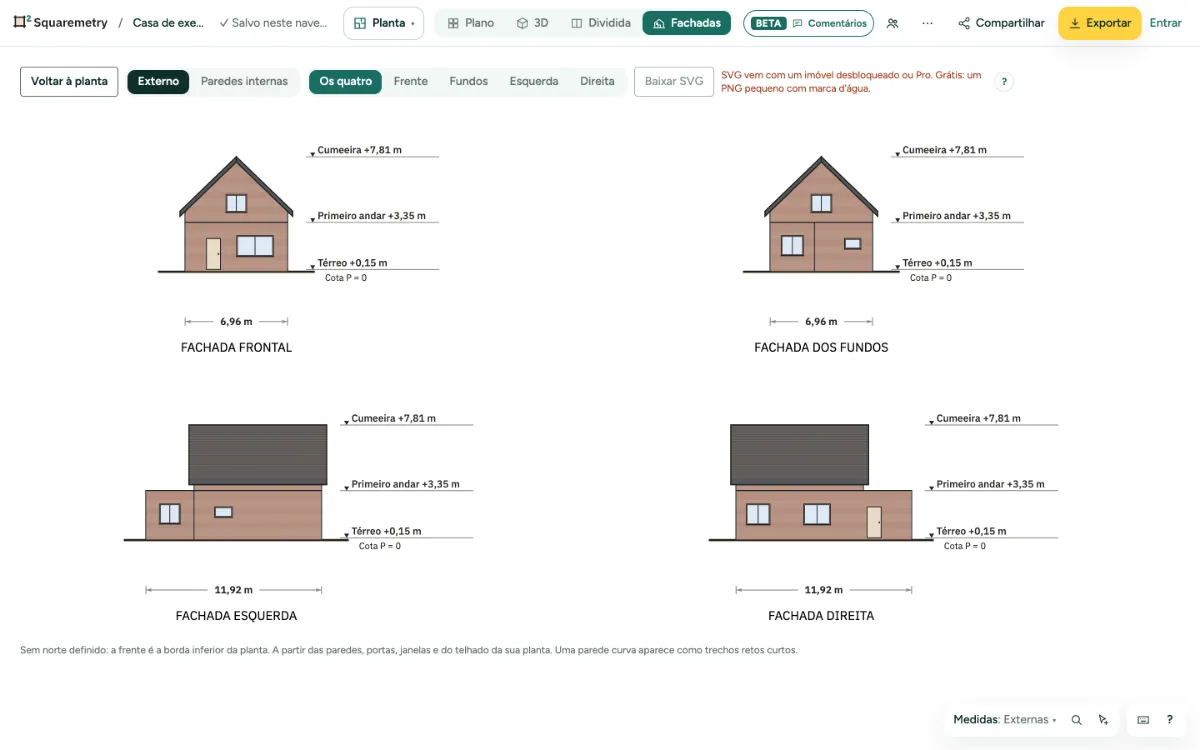The height and width of the screenshot is (750, 1200).
Task: Click the FACHADA FRONTAL label
Action: coord(236,348)
